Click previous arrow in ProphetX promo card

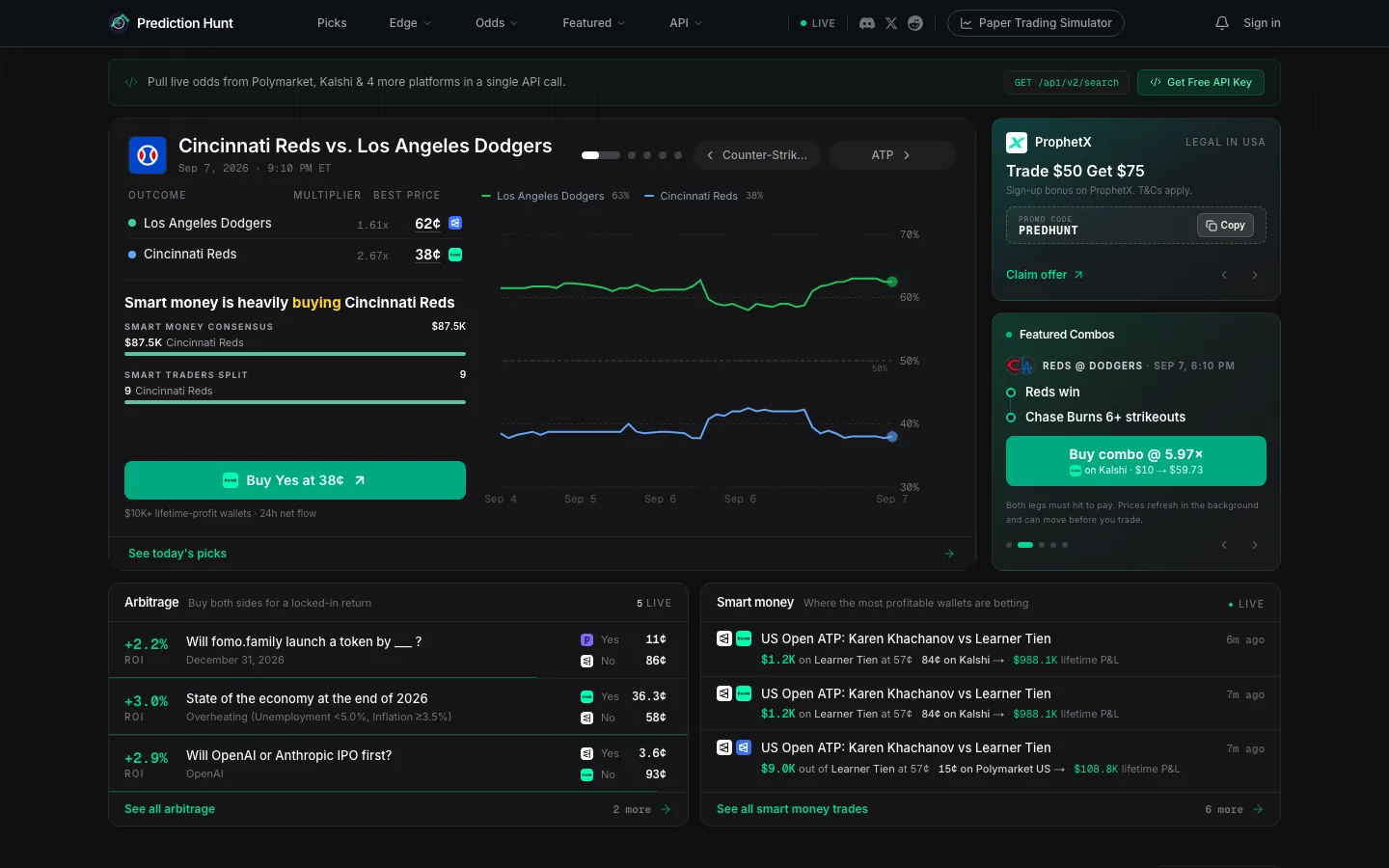(1224, 275)
